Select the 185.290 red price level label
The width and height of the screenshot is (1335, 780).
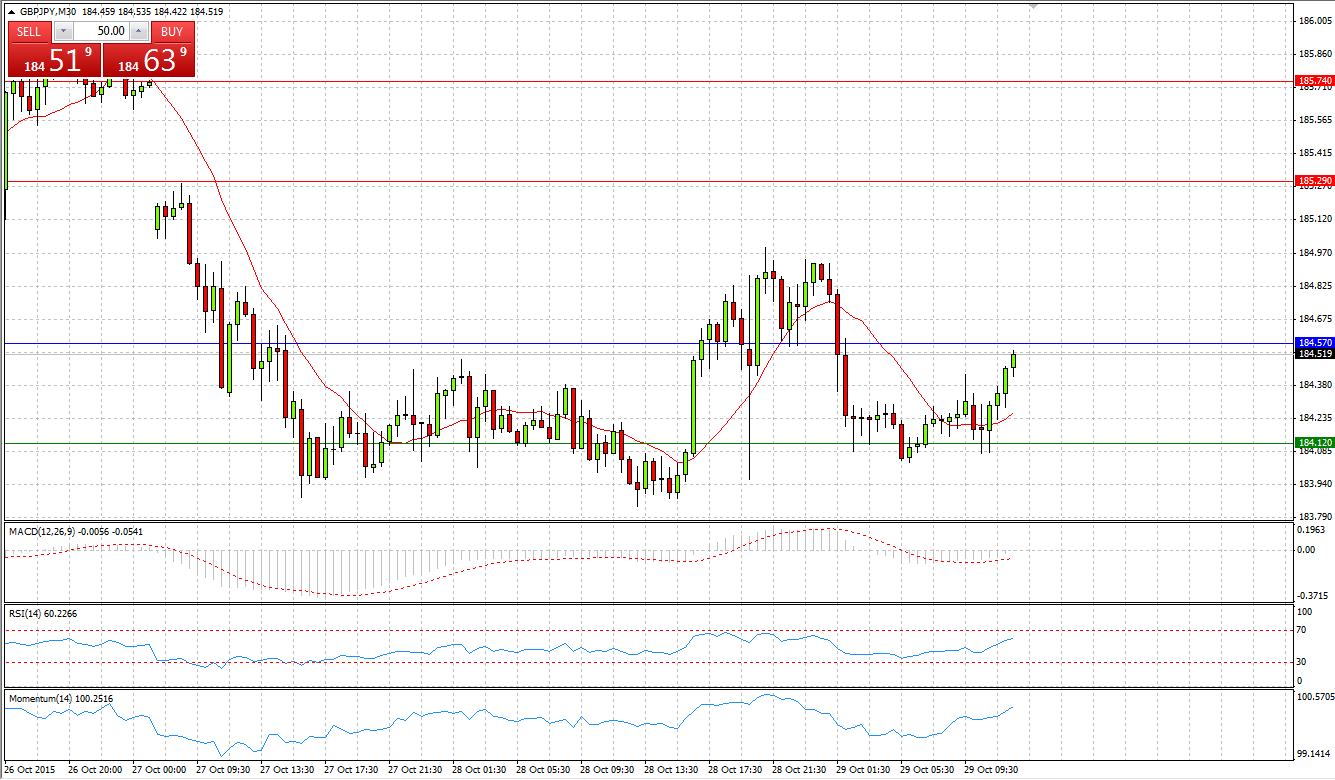1314,181
